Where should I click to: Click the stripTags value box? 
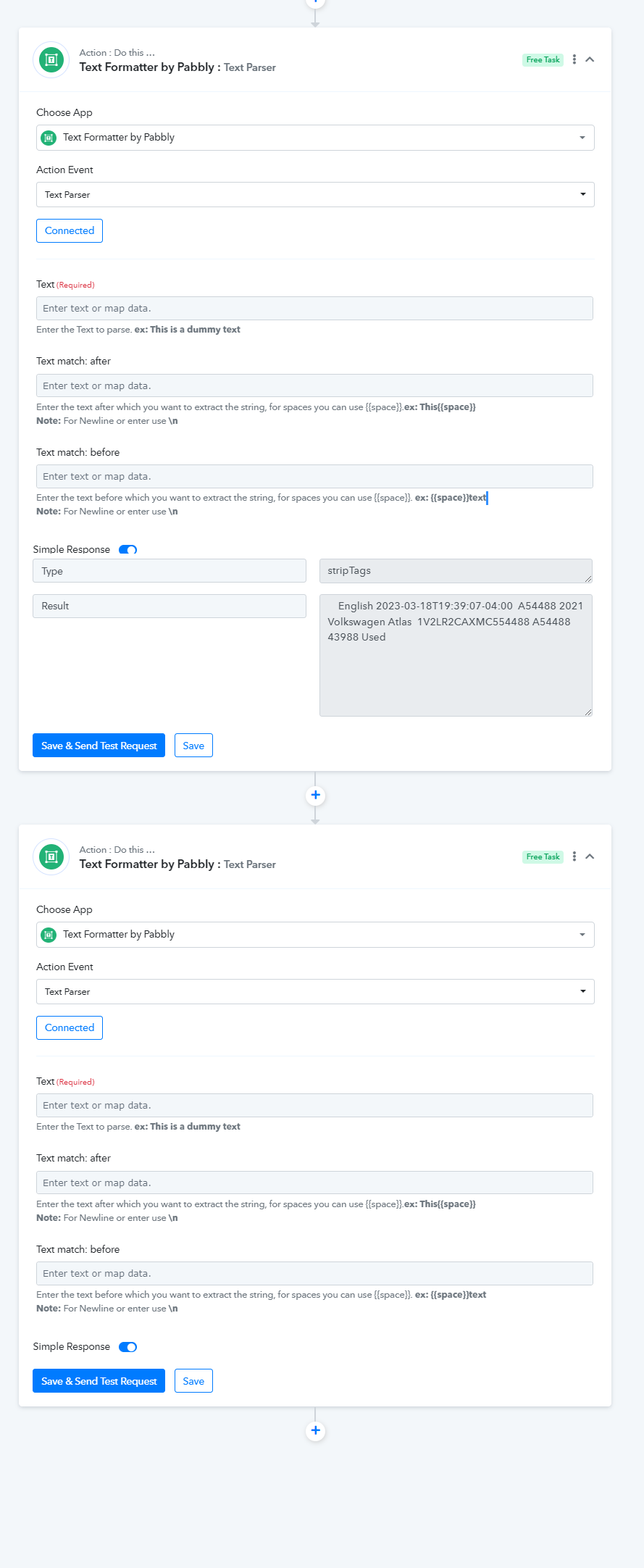(x=456, y=571)
